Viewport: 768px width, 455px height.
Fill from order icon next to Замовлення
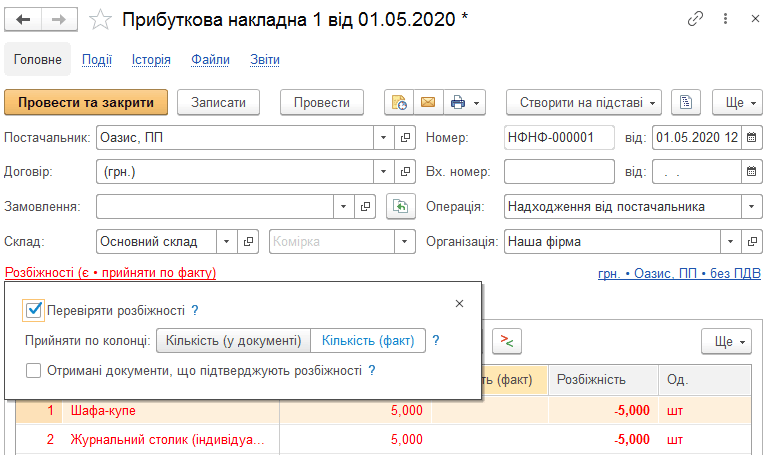[401, 206]
